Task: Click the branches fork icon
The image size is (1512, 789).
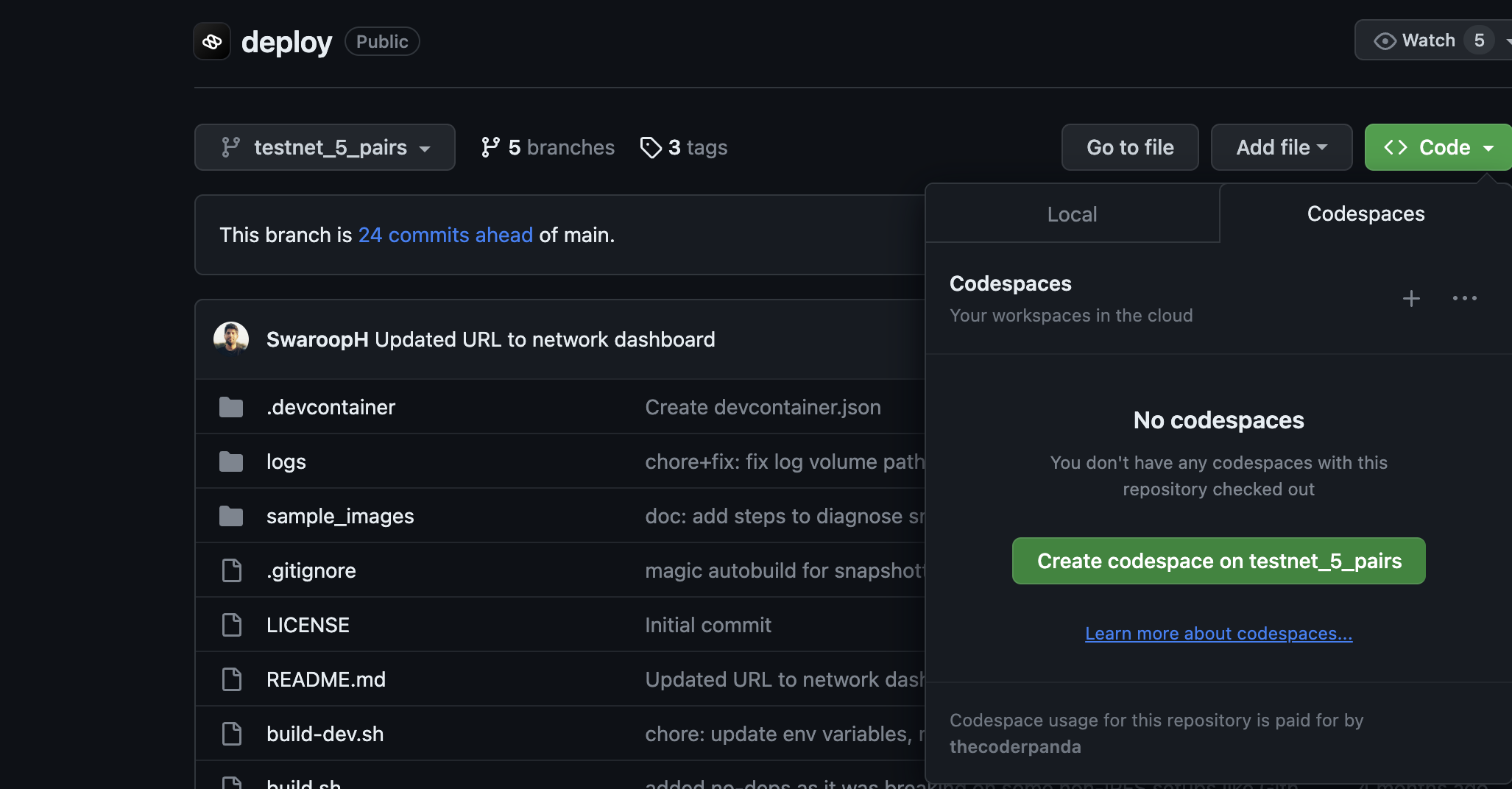Action: tap(490, 147)
